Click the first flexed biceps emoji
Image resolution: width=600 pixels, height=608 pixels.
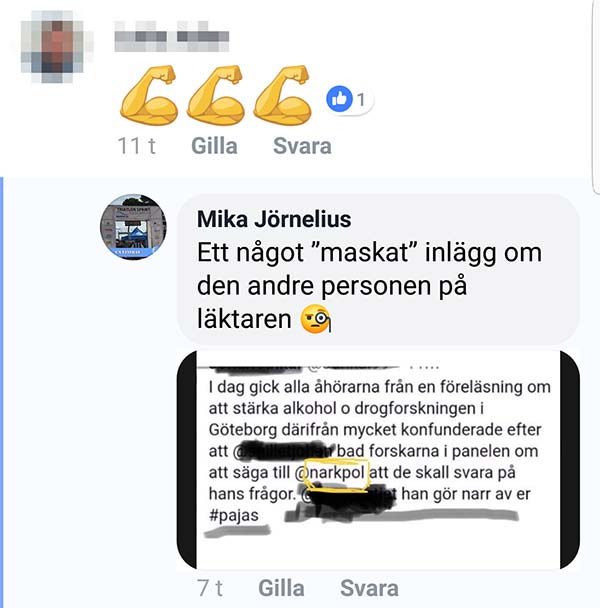point(148,95)
